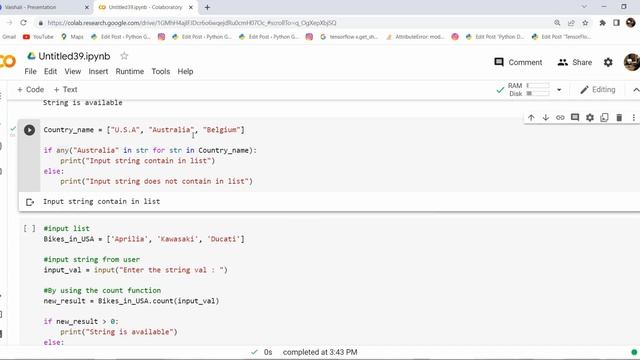Screen dimensions: 640x360
Task: Open the Insert menu
Action: (x=98, y=71)
